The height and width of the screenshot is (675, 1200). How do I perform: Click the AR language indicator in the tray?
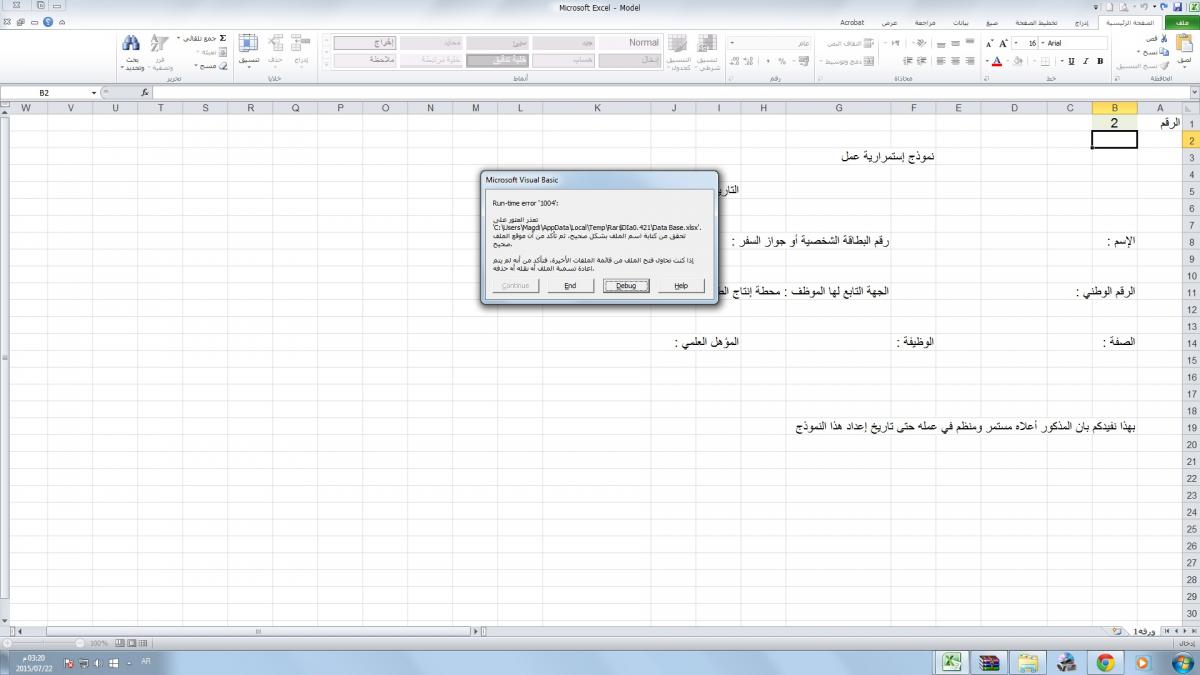pos(146,660)
